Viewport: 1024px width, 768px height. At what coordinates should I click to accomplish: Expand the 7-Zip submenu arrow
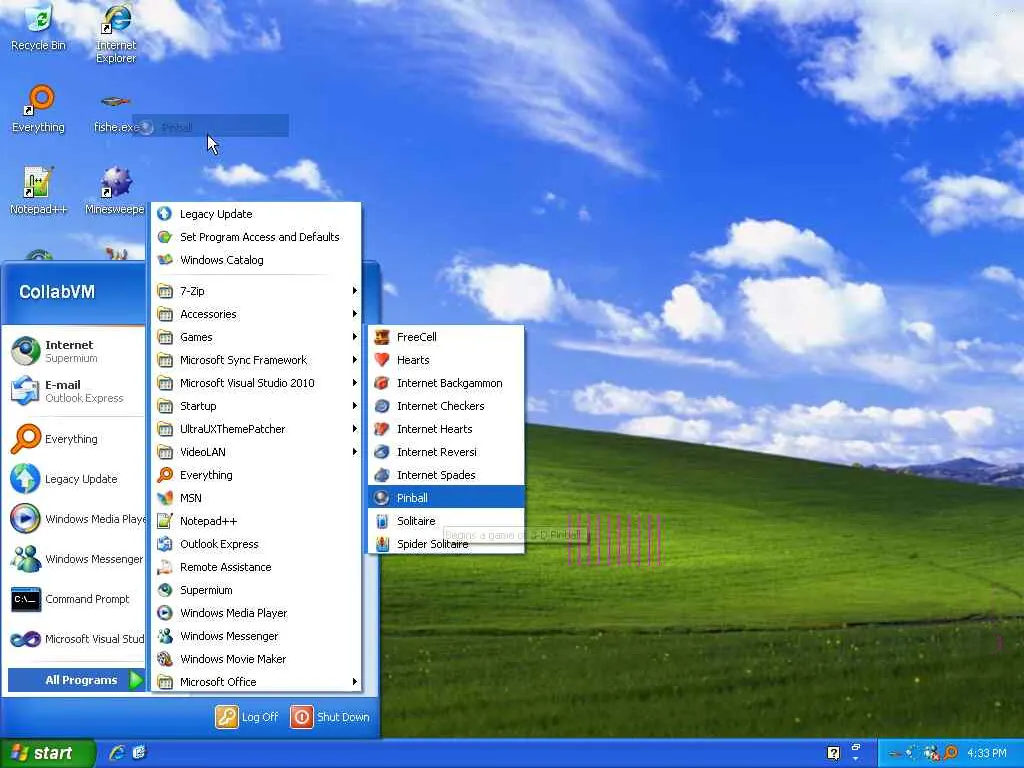pyautogui.click(x=355, y=291)
